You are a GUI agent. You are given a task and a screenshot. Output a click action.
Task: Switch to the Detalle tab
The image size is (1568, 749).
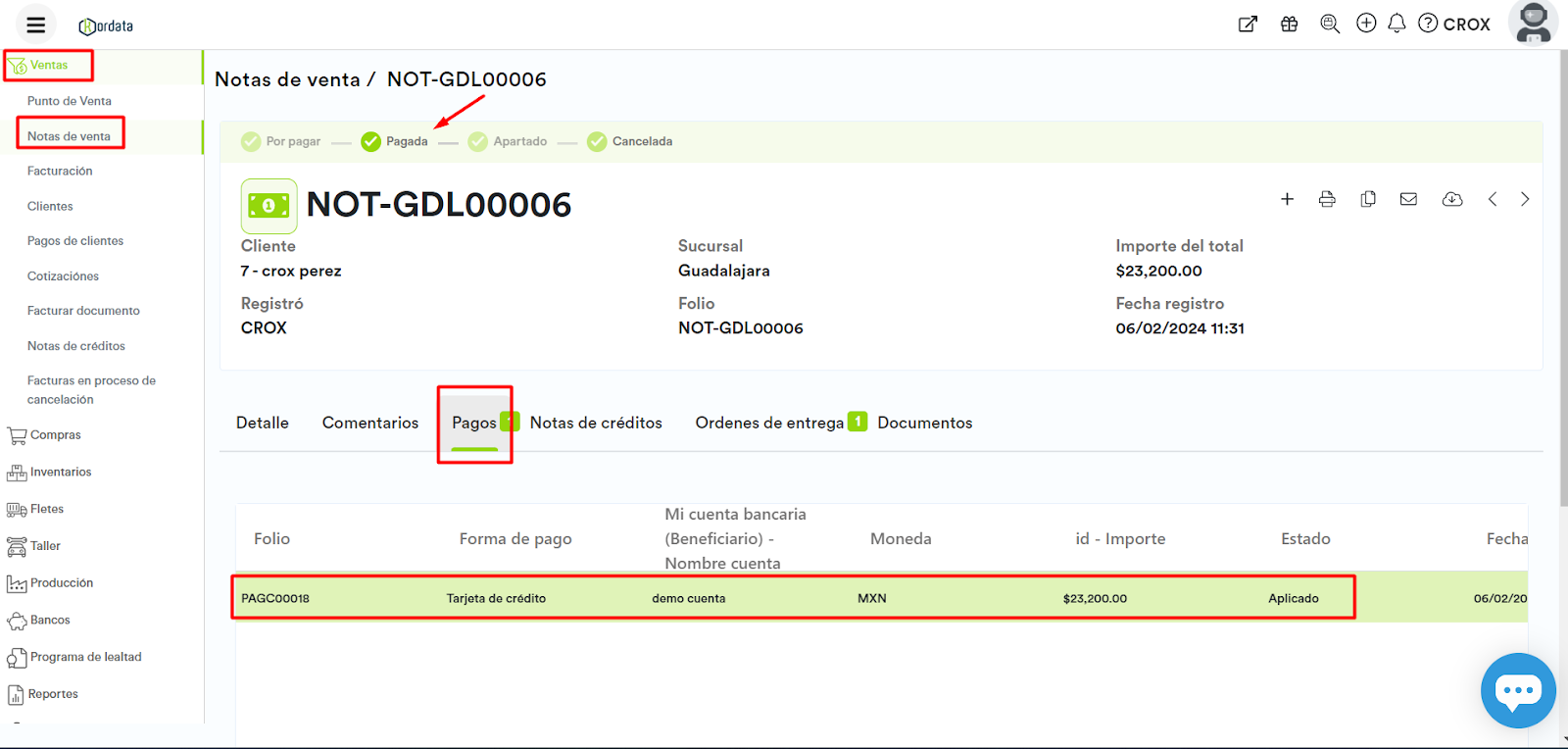pyautogui.click(x=262, y=423)
